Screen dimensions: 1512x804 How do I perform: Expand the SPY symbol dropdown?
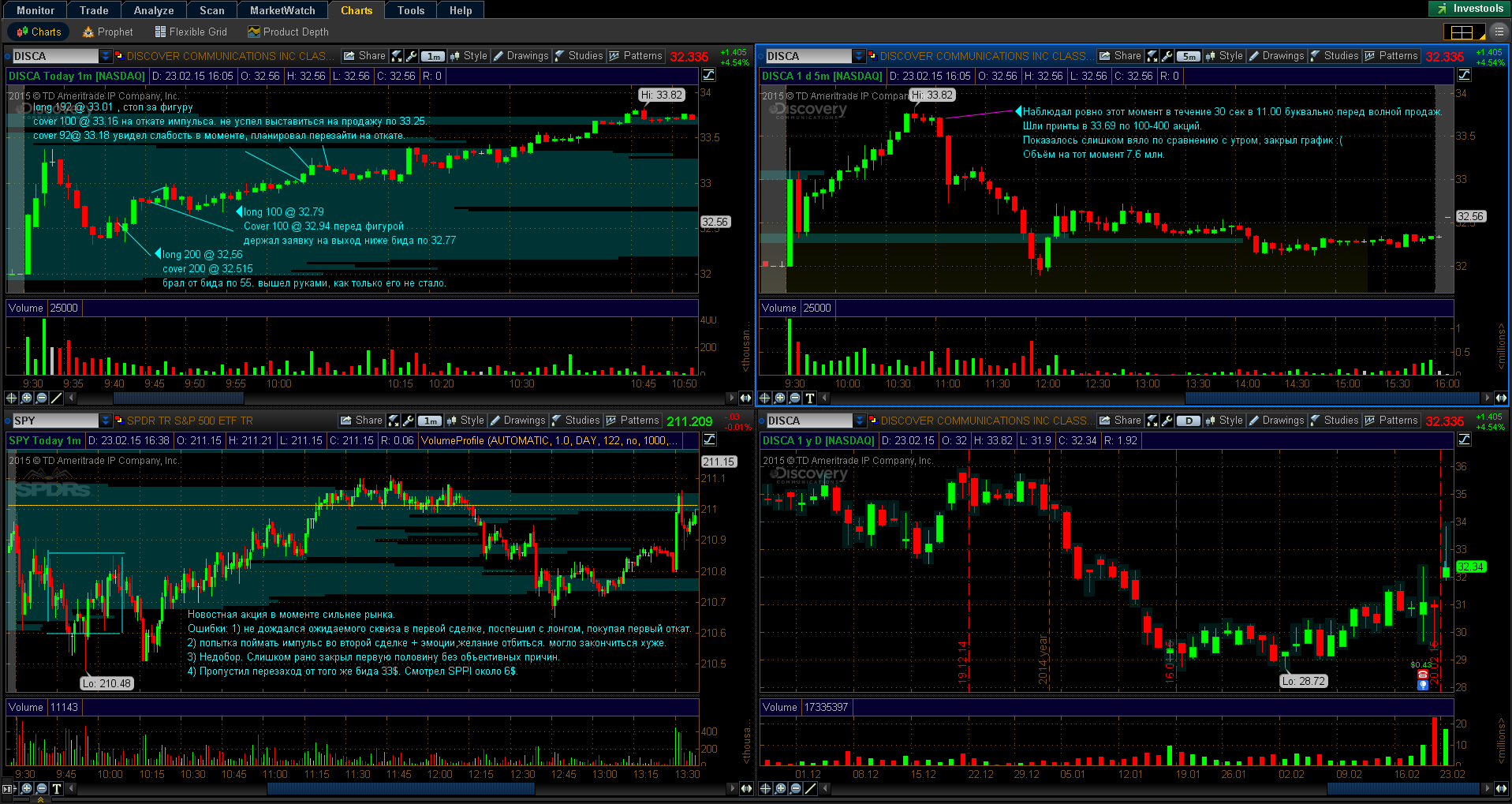105,421
